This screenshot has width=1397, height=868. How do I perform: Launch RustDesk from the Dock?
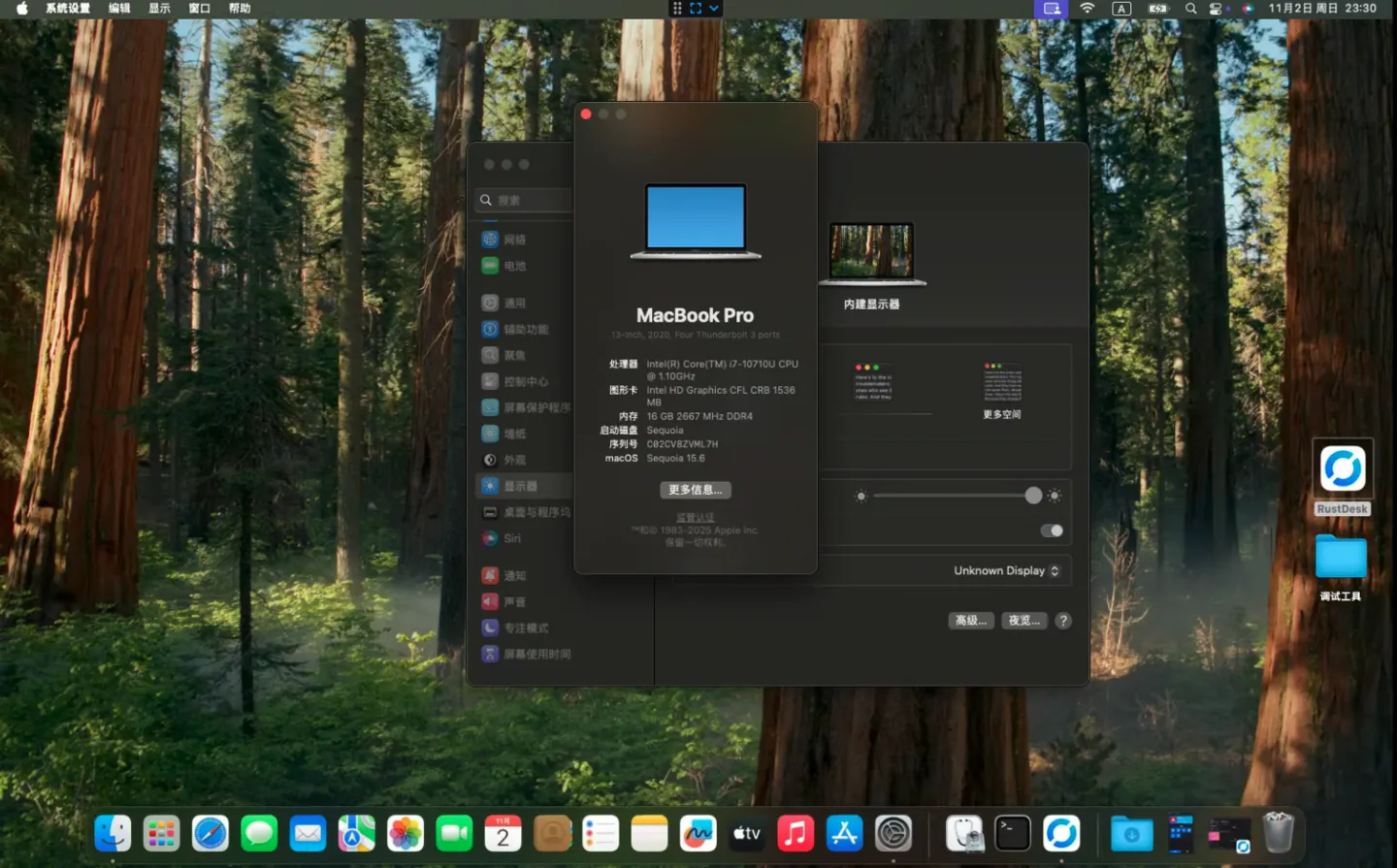pos(1061,833)
